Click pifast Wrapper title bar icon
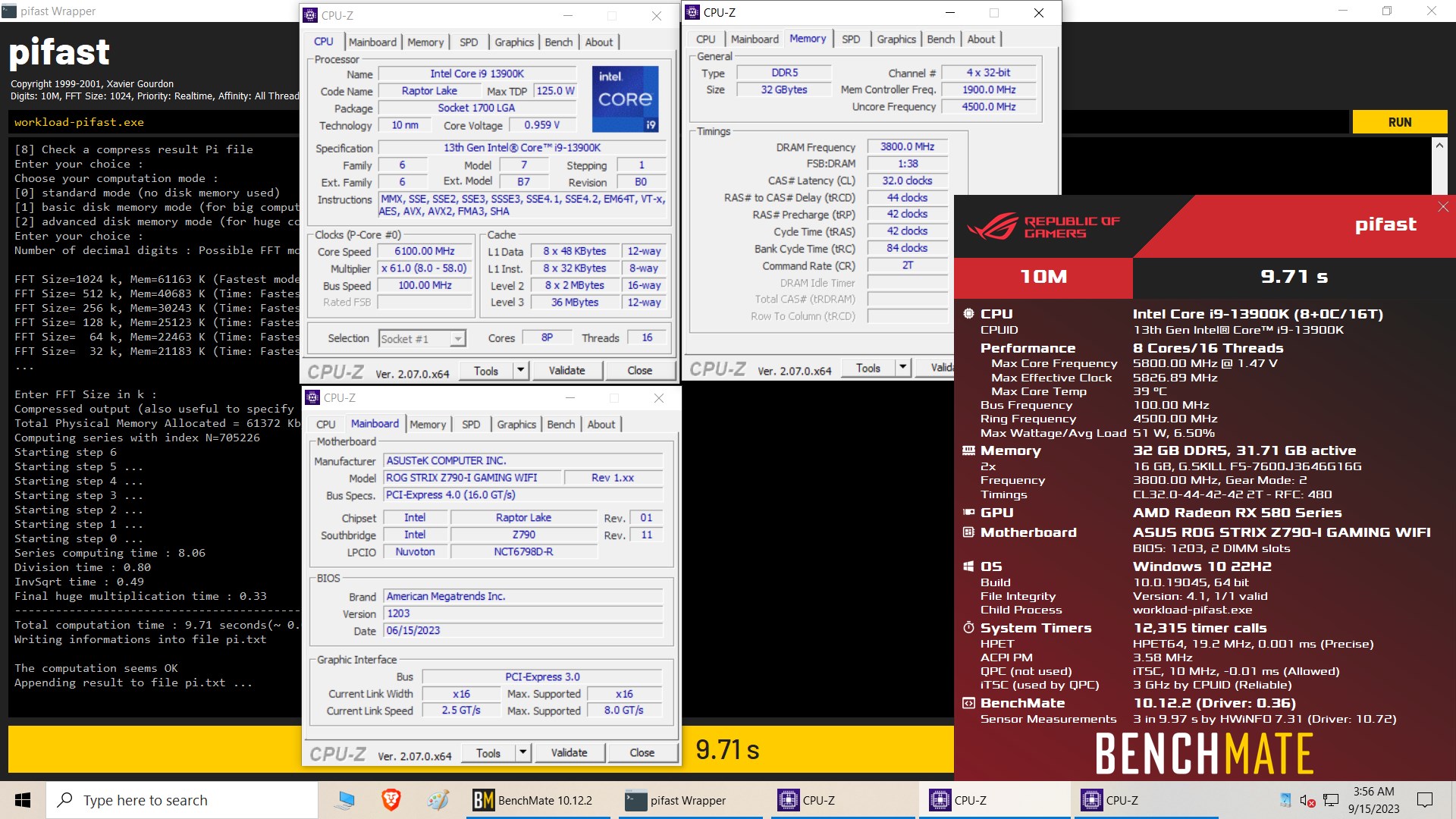1456x819 pixels. coord(9,11)
